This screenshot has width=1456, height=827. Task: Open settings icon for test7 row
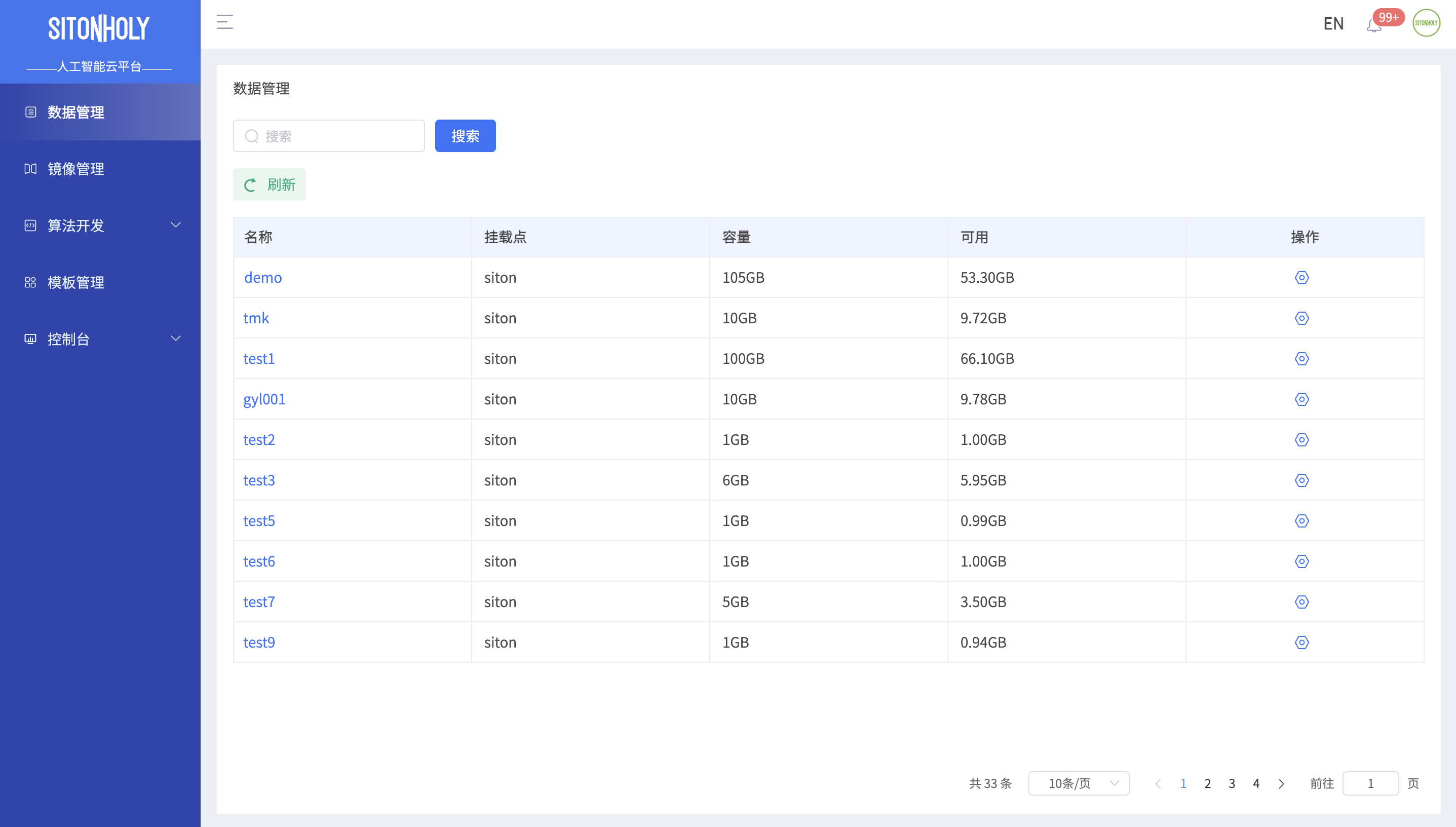(1301, 602)
